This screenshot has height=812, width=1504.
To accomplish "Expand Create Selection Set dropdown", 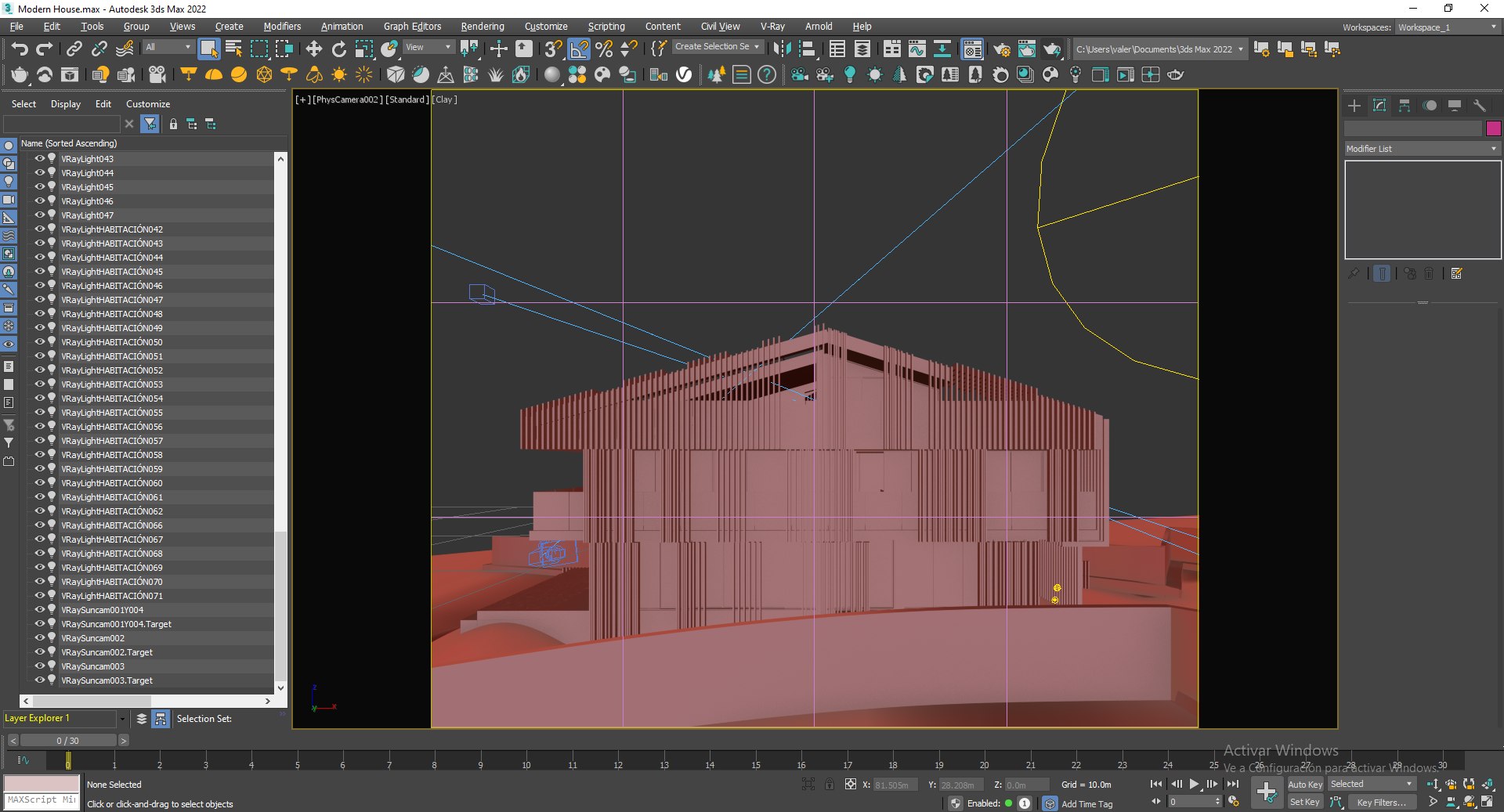I will (718, 47).
